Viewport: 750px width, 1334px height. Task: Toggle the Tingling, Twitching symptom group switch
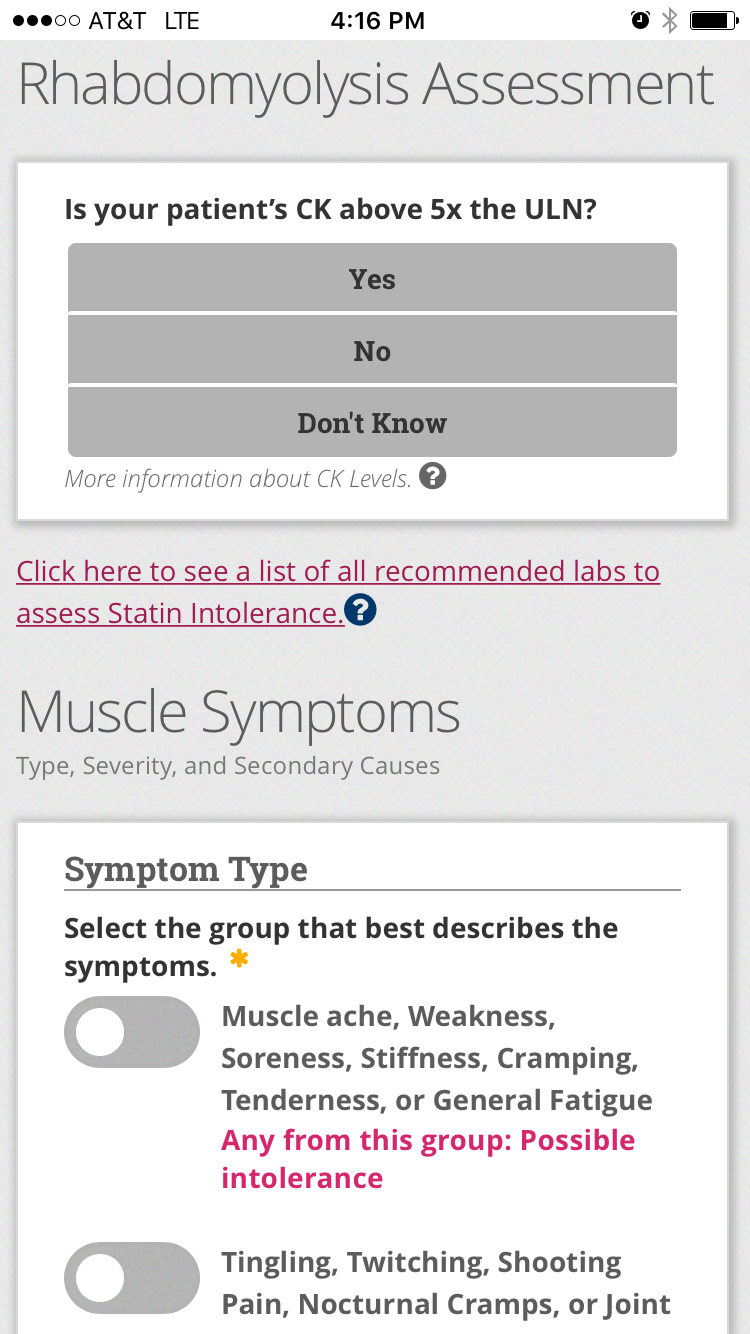click(132, 1278)
